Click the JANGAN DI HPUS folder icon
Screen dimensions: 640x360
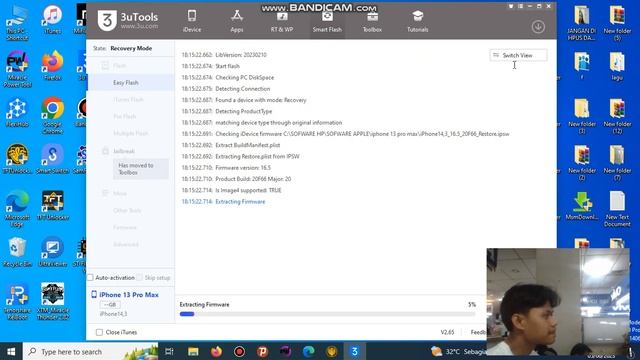coord(582,23)
